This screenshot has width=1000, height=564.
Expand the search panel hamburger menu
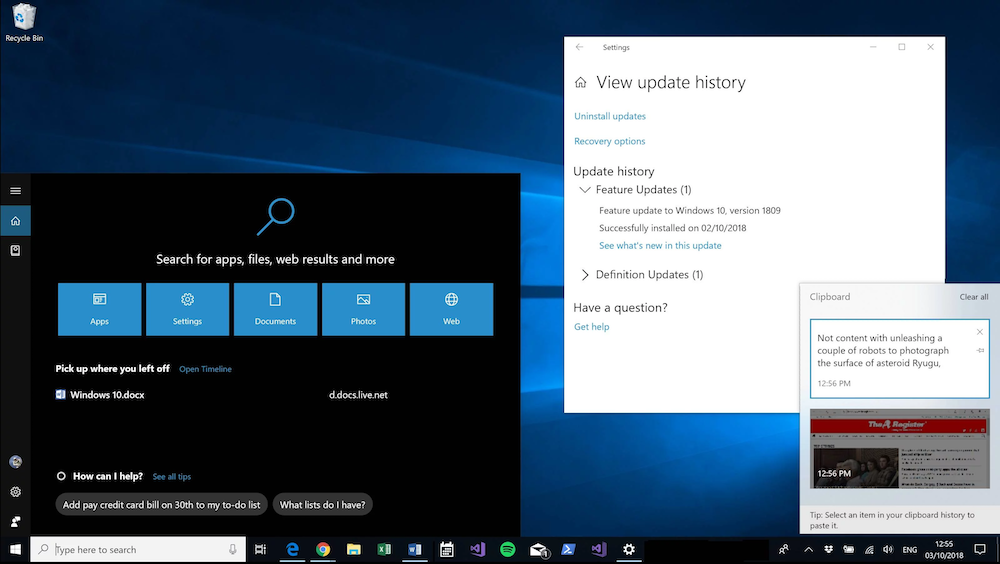(15, 191)
